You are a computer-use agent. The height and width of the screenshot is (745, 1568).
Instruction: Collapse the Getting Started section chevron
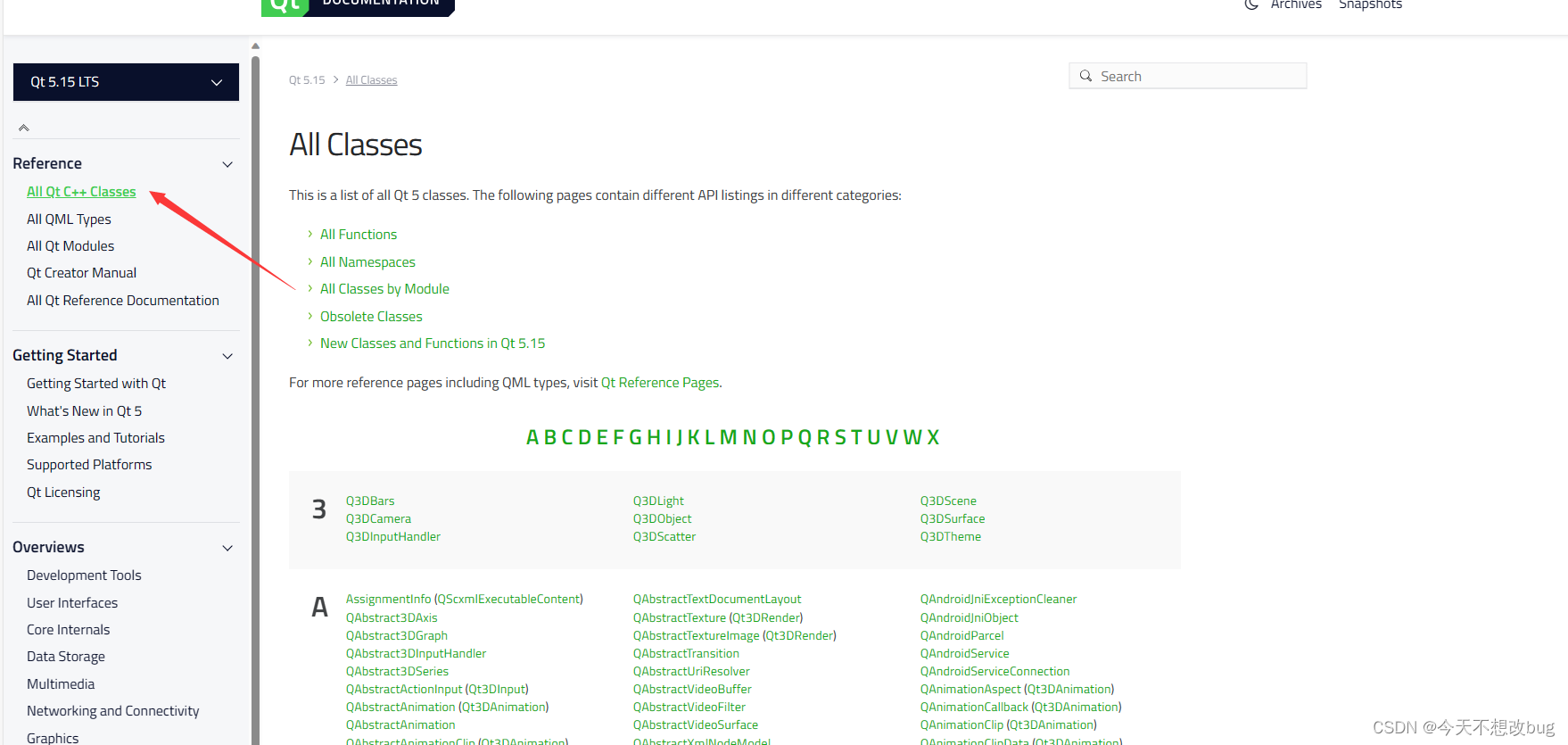tap(227, 356)
